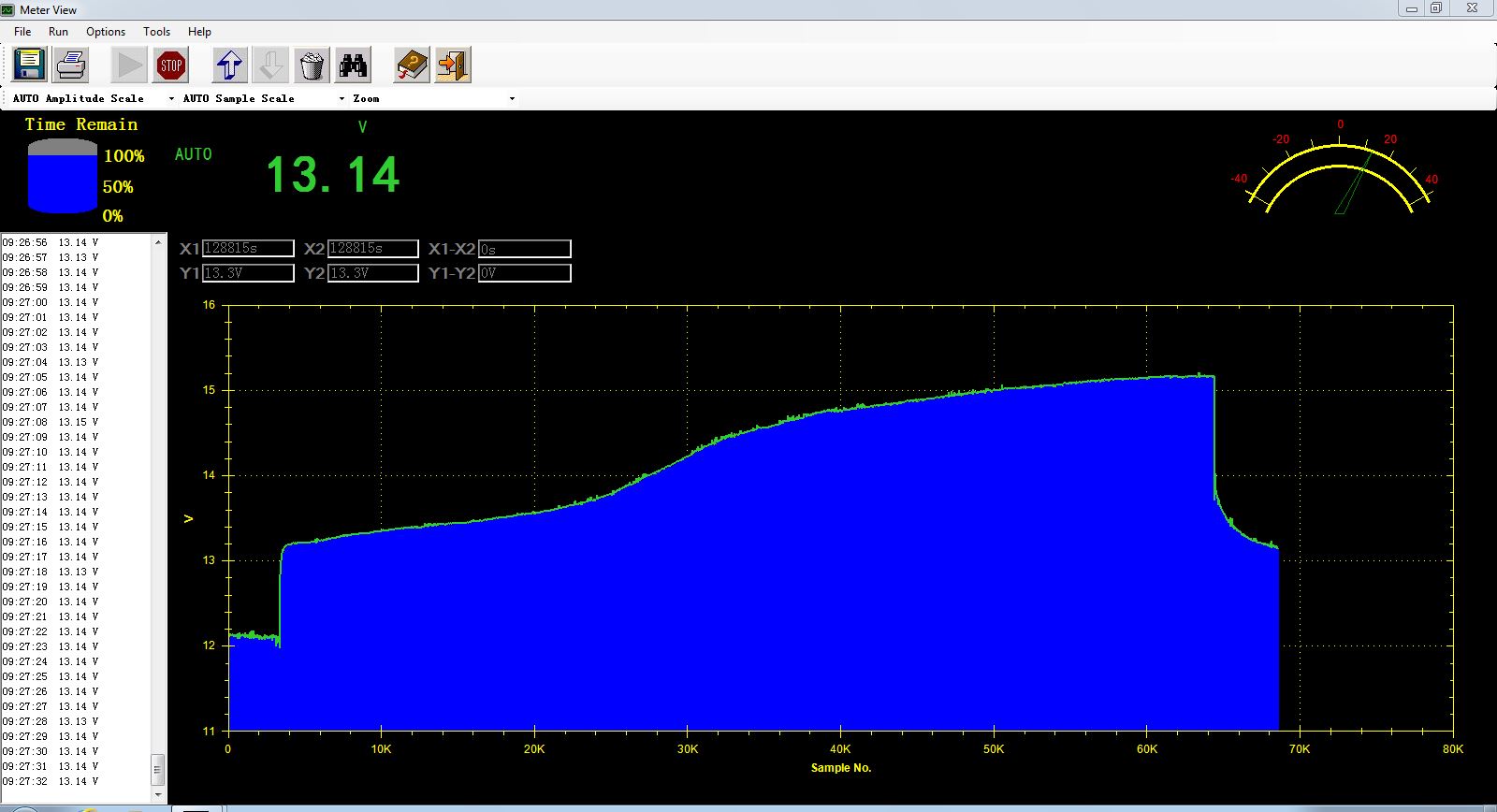Exit using the door icon

click(x=453, y=65)
